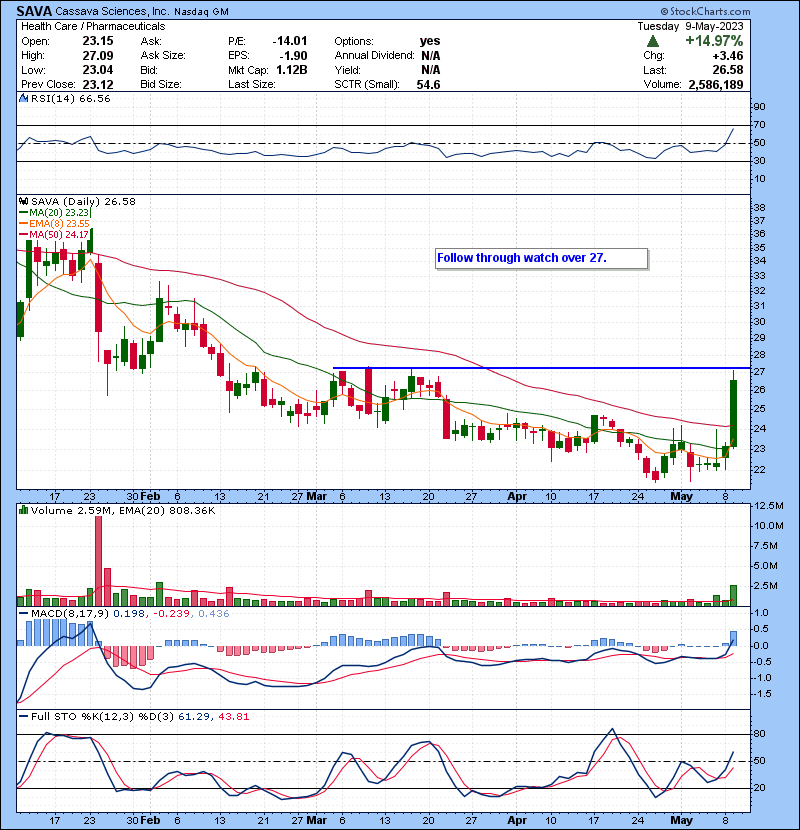The height and width of the screenshot is (830, 800).
Task: Click the 80 label on the stochastic axis
Action: pos(759,734)
